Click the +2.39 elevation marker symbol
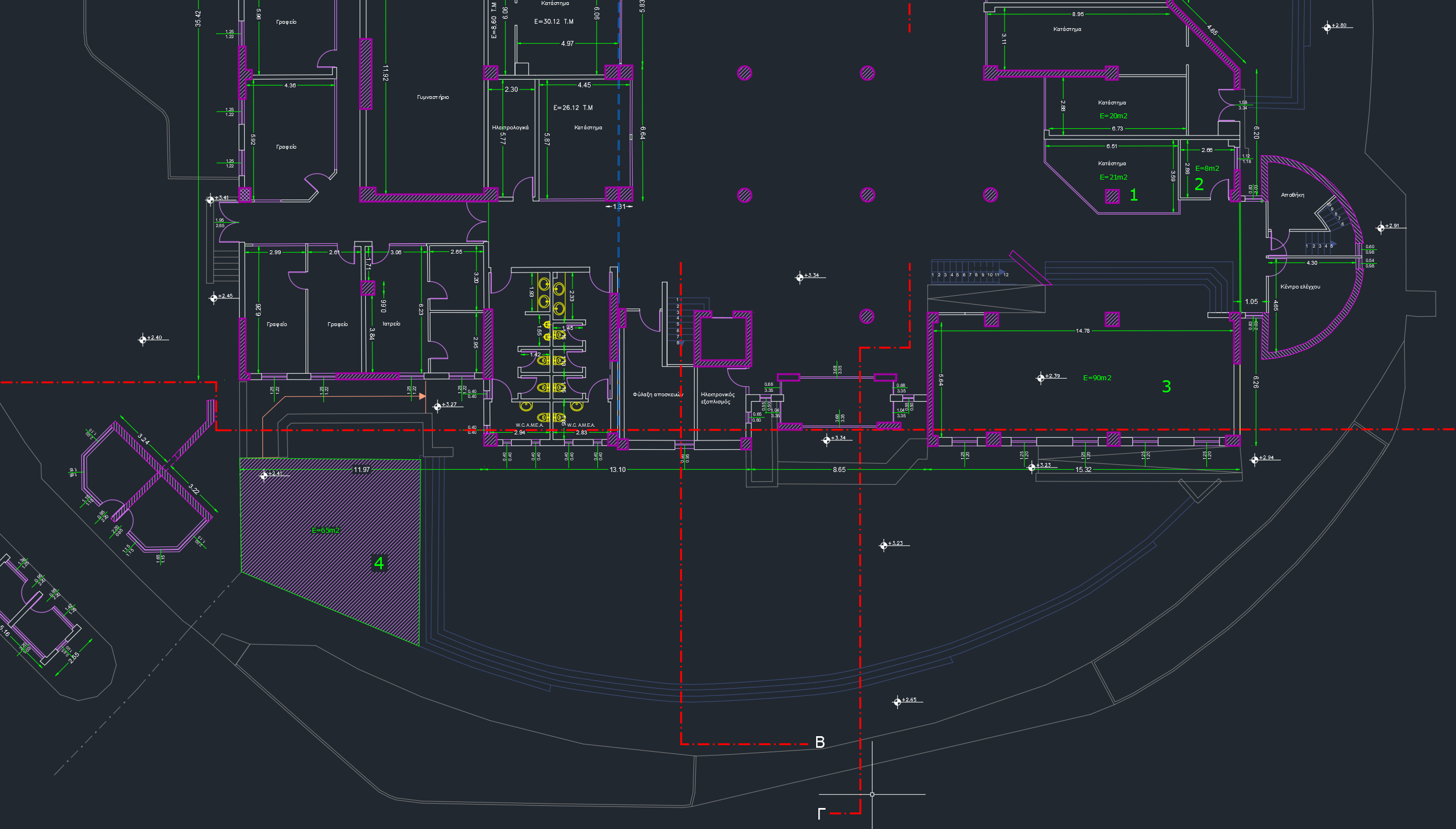1456x829 pixels. 1040,378
